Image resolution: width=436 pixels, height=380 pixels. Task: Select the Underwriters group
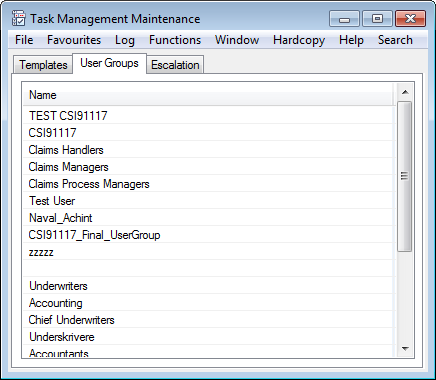point(208,286)
